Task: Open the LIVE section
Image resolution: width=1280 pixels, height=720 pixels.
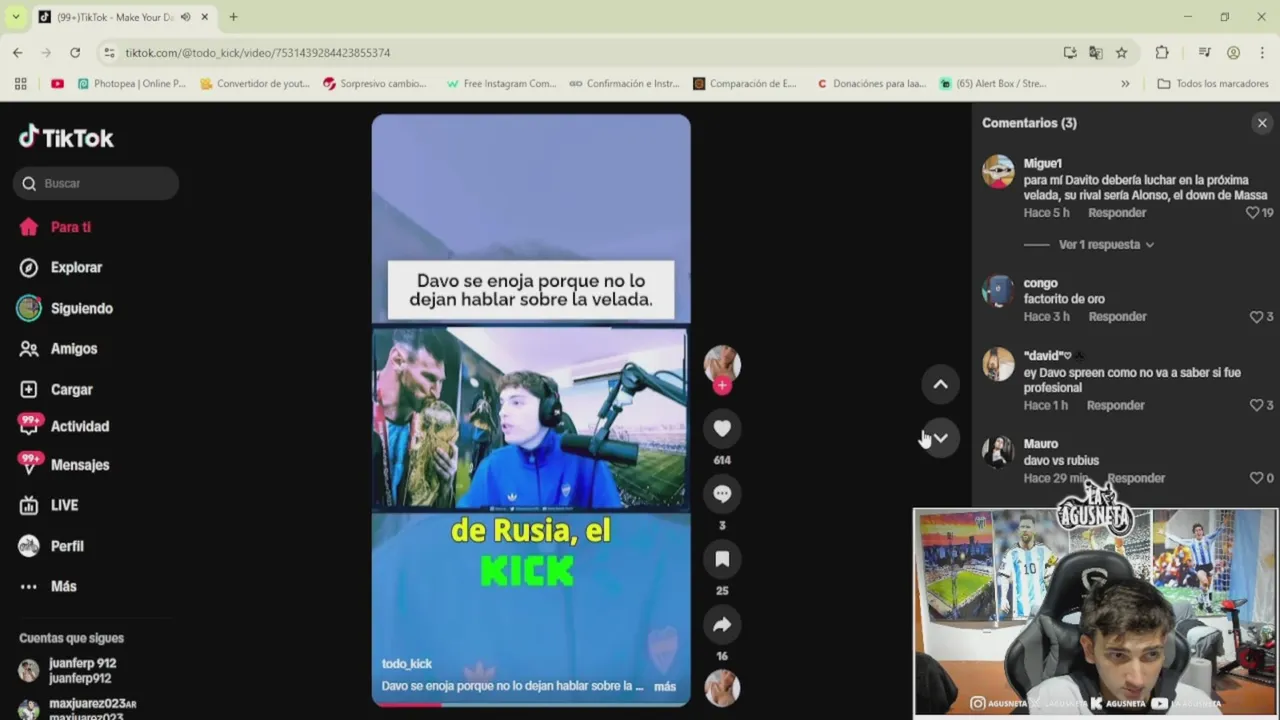Action: (50, 505)
